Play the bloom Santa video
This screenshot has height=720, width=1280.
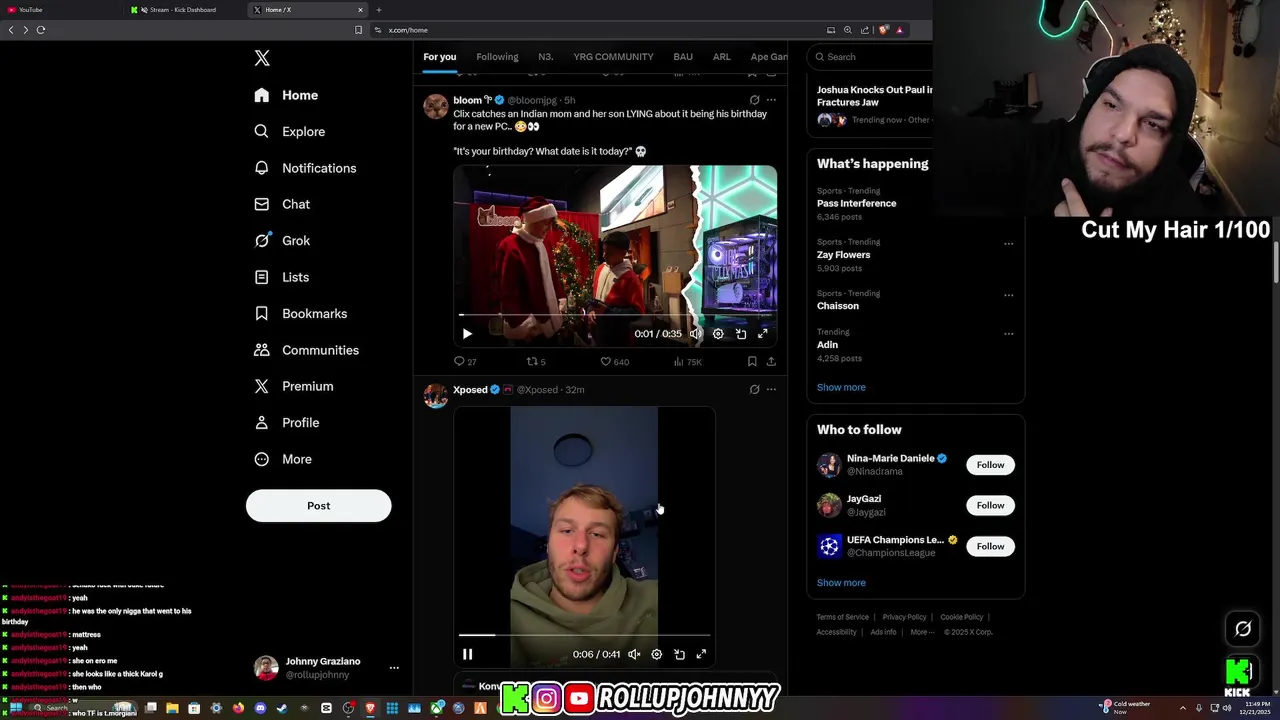click(467, 334)
